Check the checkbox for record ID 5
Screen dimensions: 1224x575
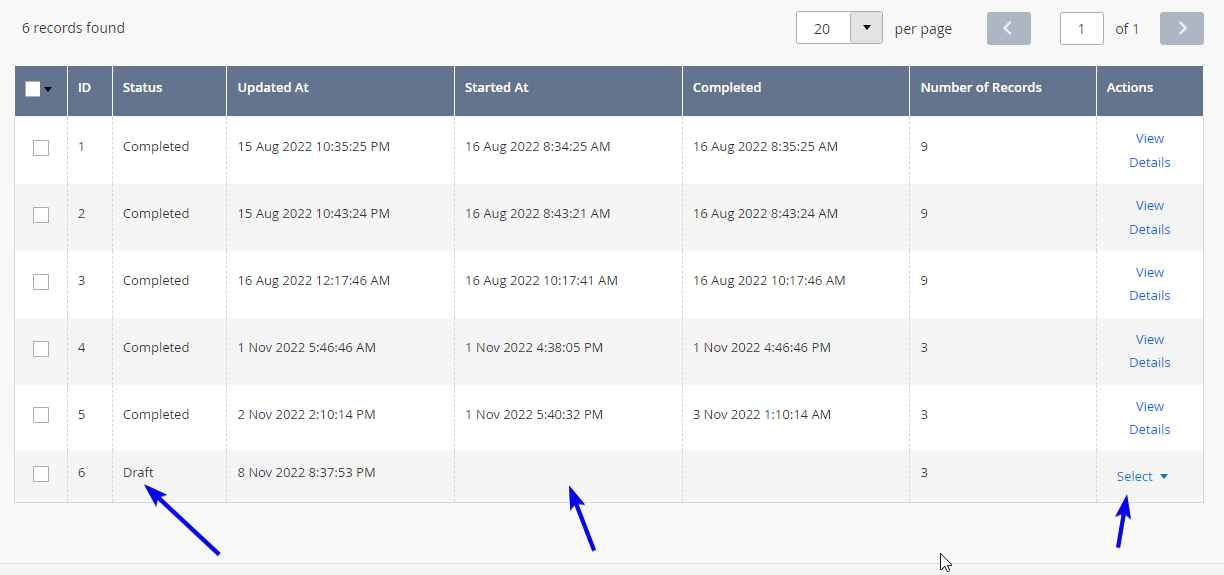tap(41, 415)
